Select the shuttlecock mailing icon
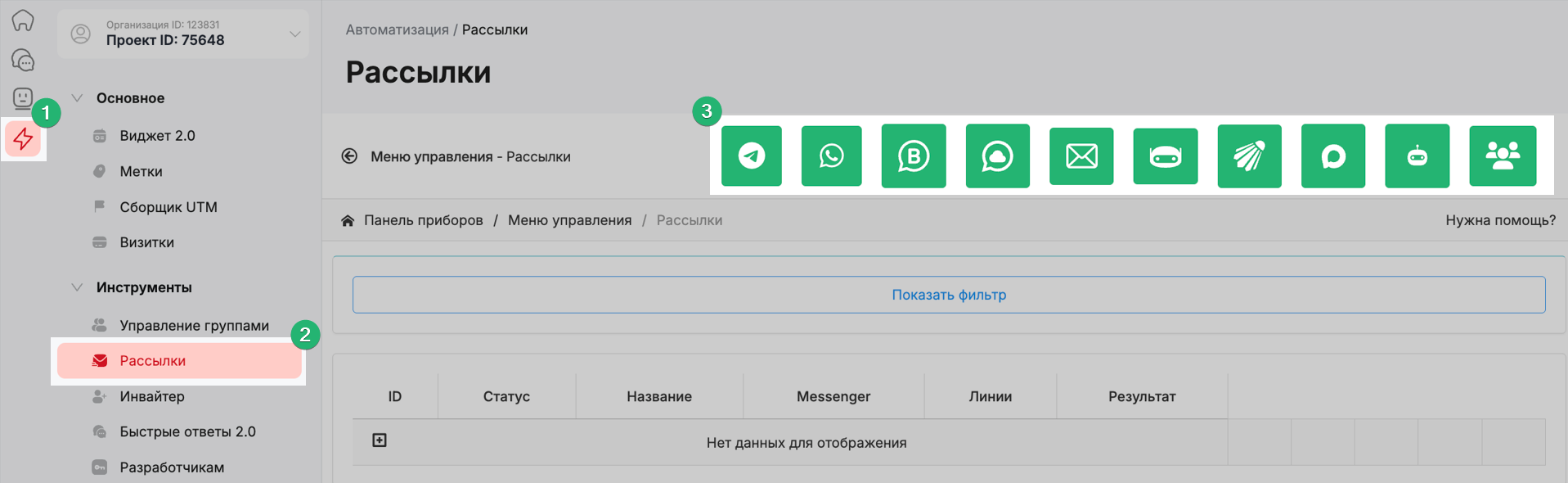The width and height of the screenshot is (1568, 483). (x=1249, y=156)
